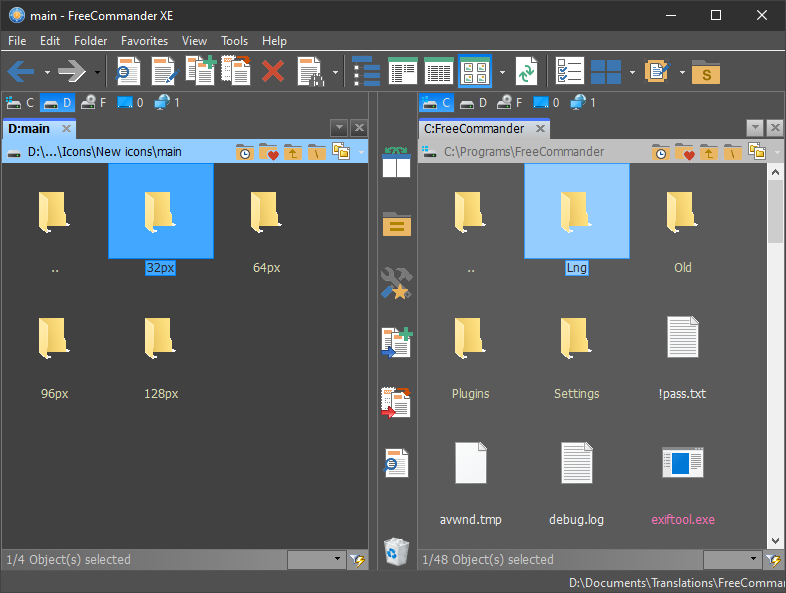
Task: Go forward with the white forward arrow
Action: [x=71, y=72]
